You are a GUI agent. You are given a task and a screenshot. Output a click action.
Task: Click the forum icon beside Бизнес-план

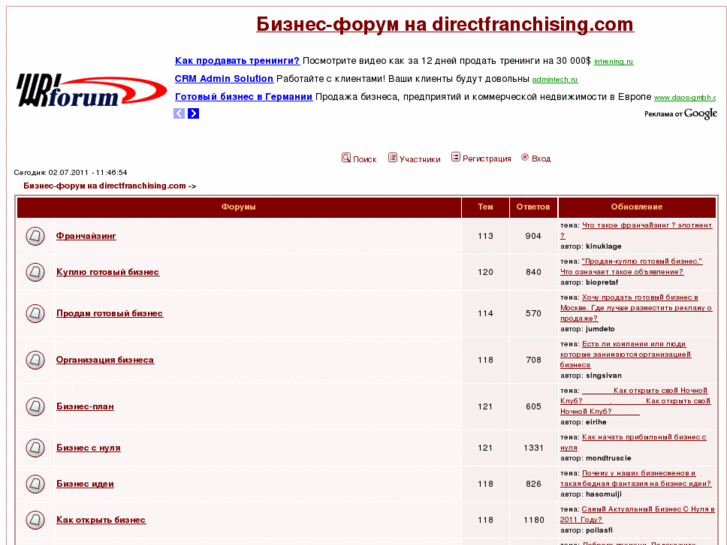pos(35,407)
